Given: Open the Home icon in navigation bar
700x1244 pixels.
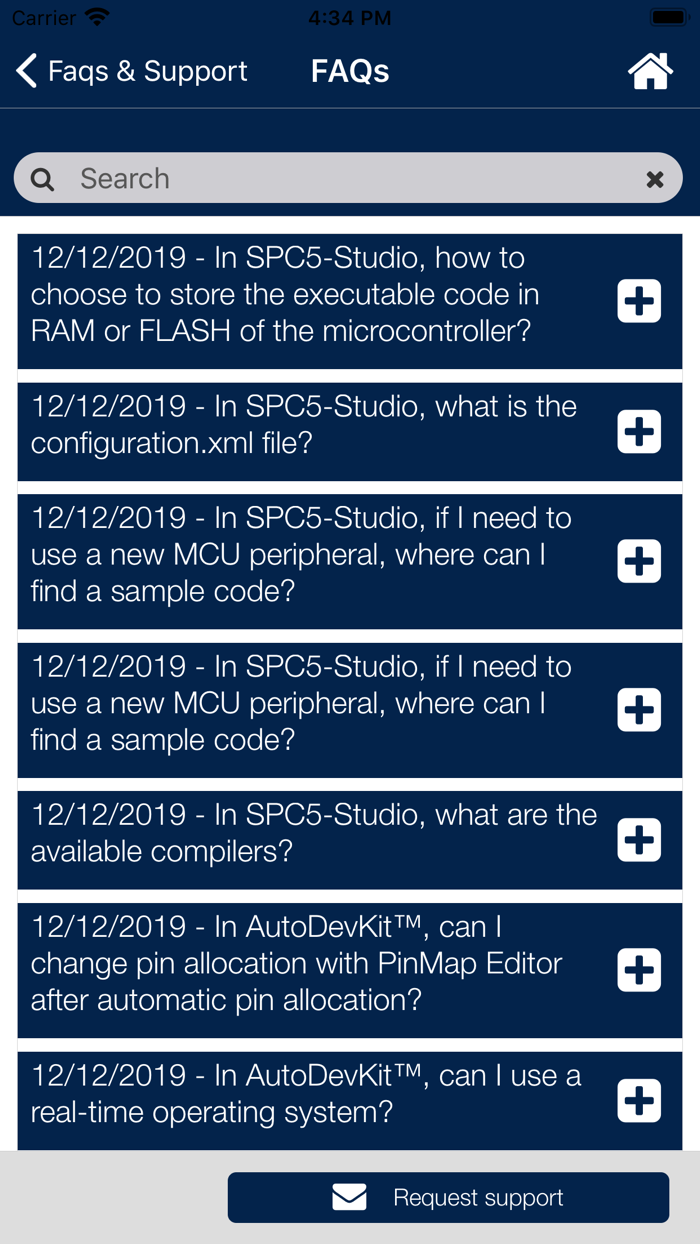Looking at the screenshot, I should tap(650, 70).
